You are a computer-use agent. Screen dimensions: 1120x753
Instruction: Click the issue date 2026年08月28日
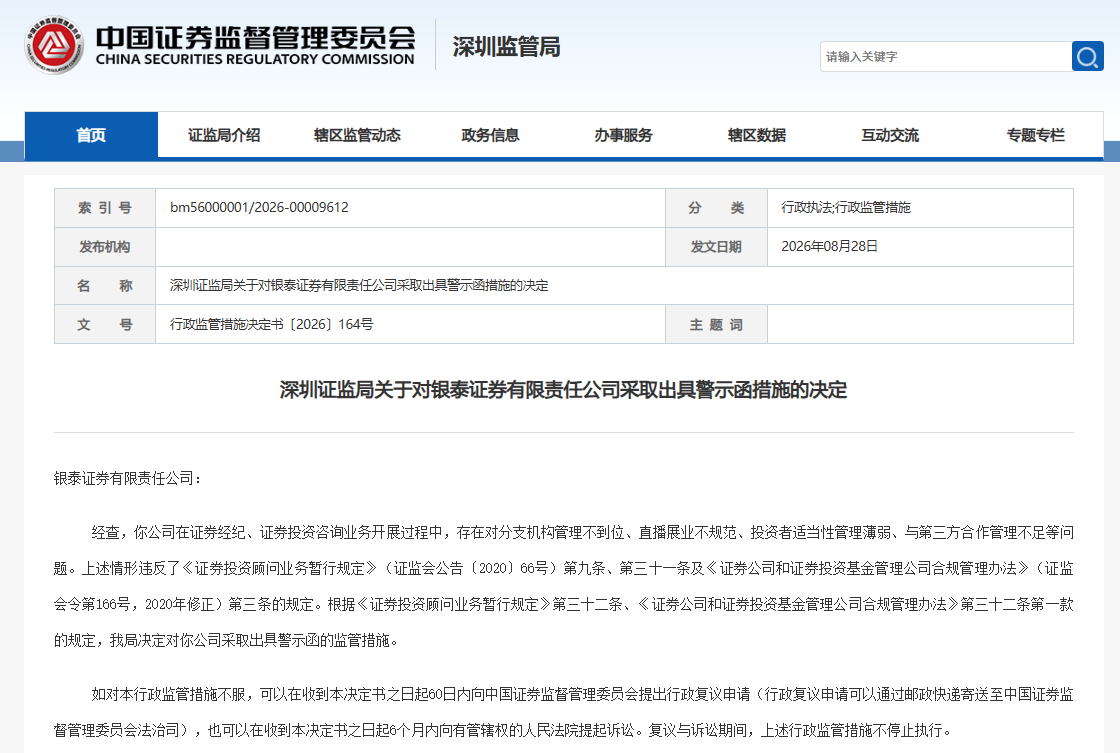tap(829, 246)
